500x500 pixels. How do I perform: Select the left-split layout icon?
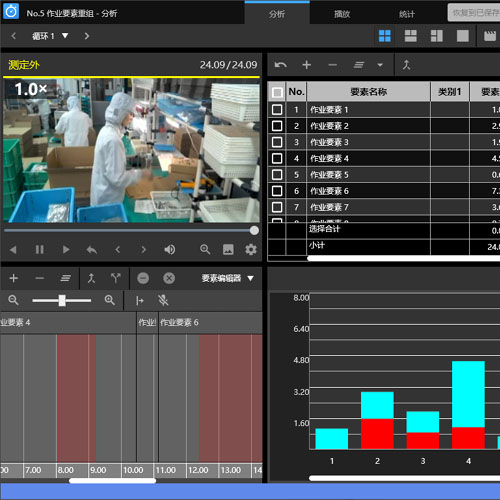437,36
